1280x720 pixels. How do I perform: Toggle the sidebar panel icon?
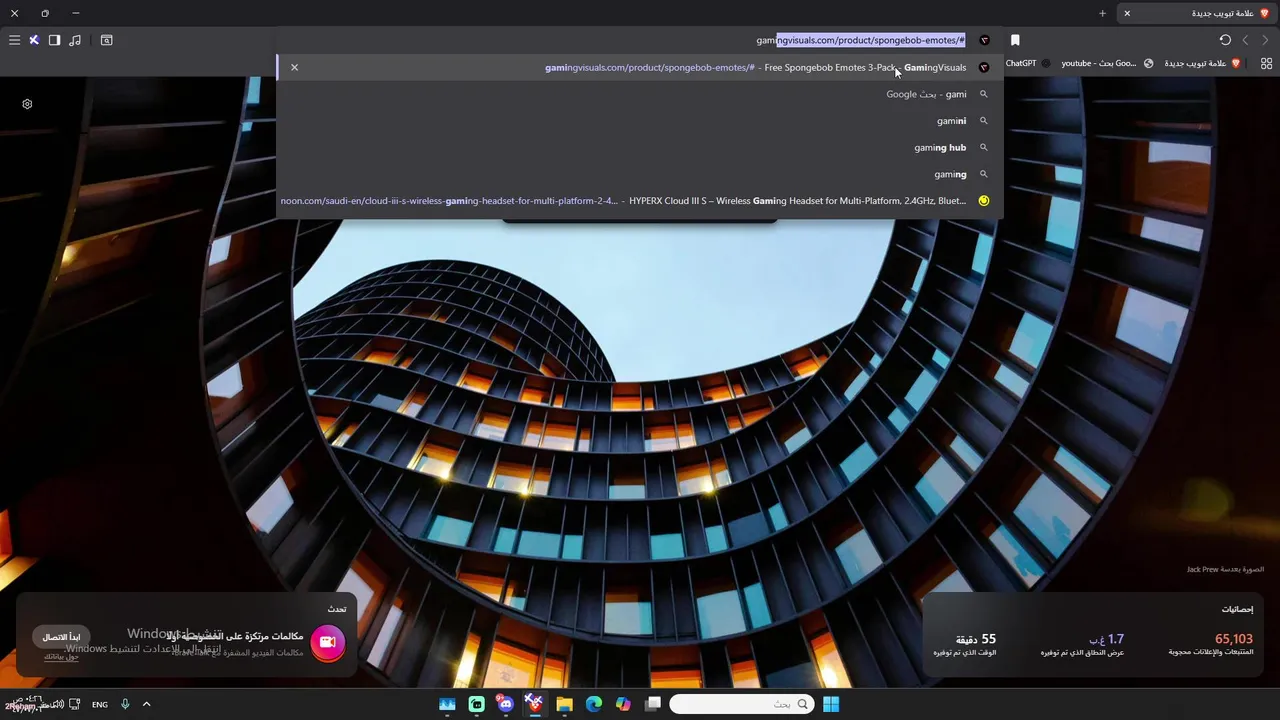click(x=54, y=40)
